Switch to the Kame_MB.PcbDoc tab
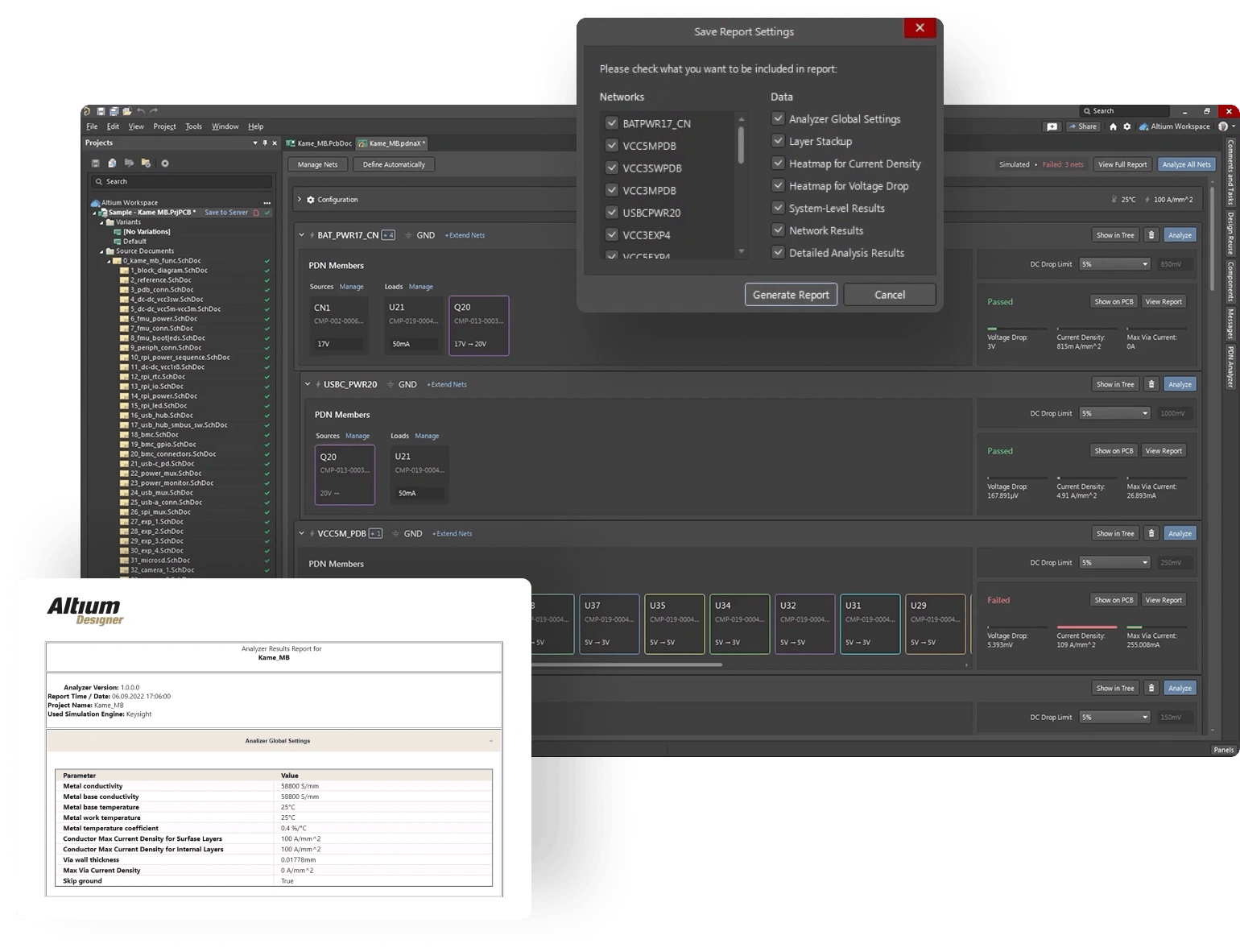 [320, 143]
